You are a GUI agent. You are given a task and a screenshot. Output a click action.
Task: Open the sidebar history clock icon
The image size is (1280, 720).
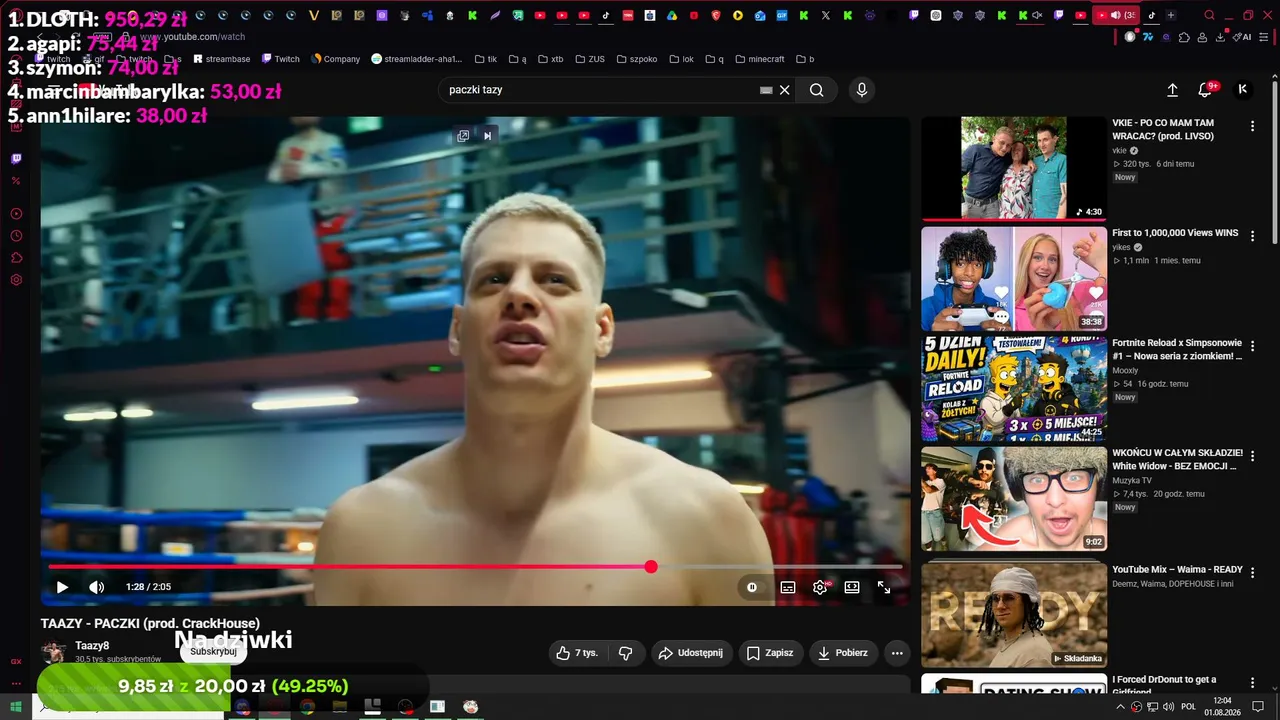pyautogui.click(x=16, y=236)
